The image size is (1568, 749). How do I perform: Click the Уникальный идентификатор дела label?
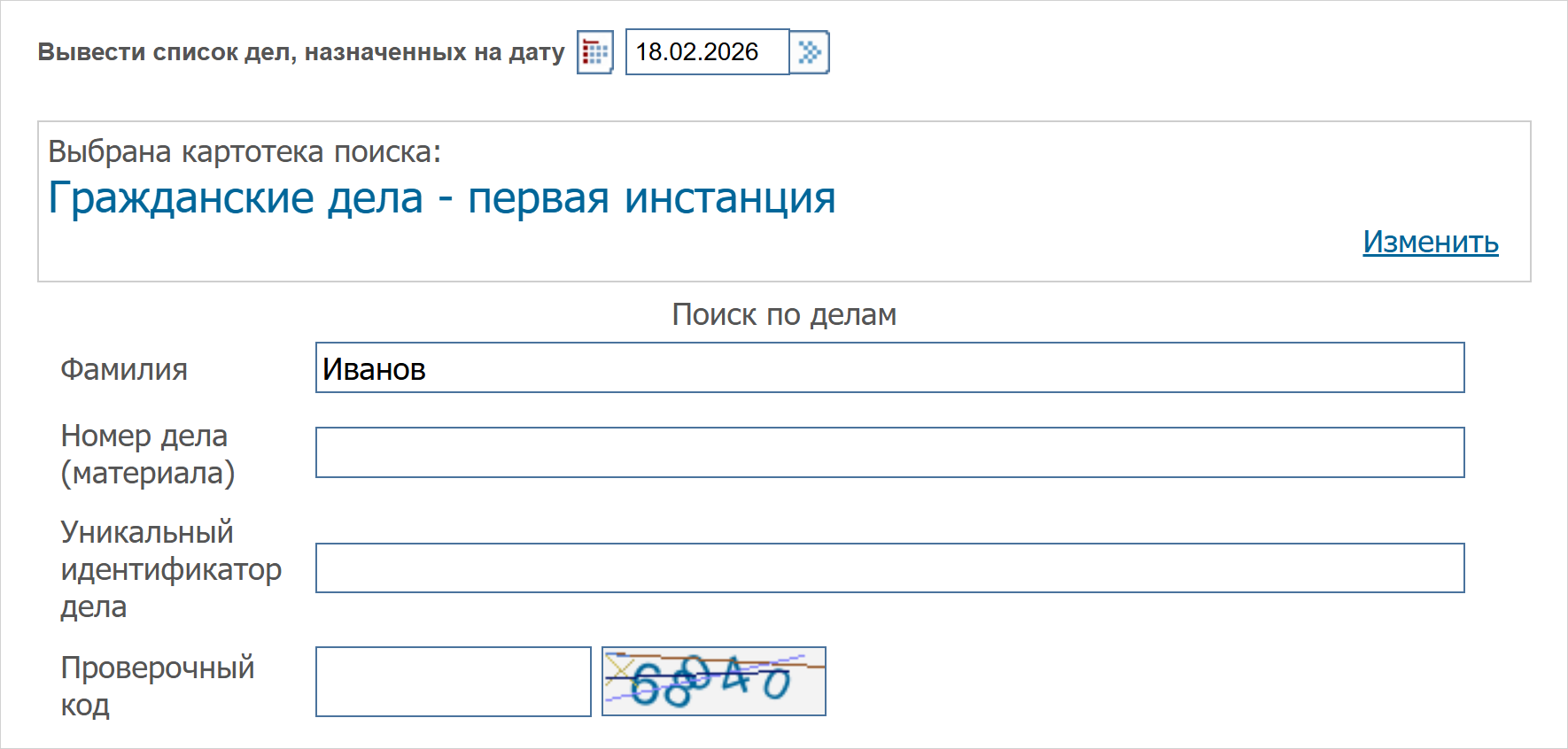[x=170, y=569]
